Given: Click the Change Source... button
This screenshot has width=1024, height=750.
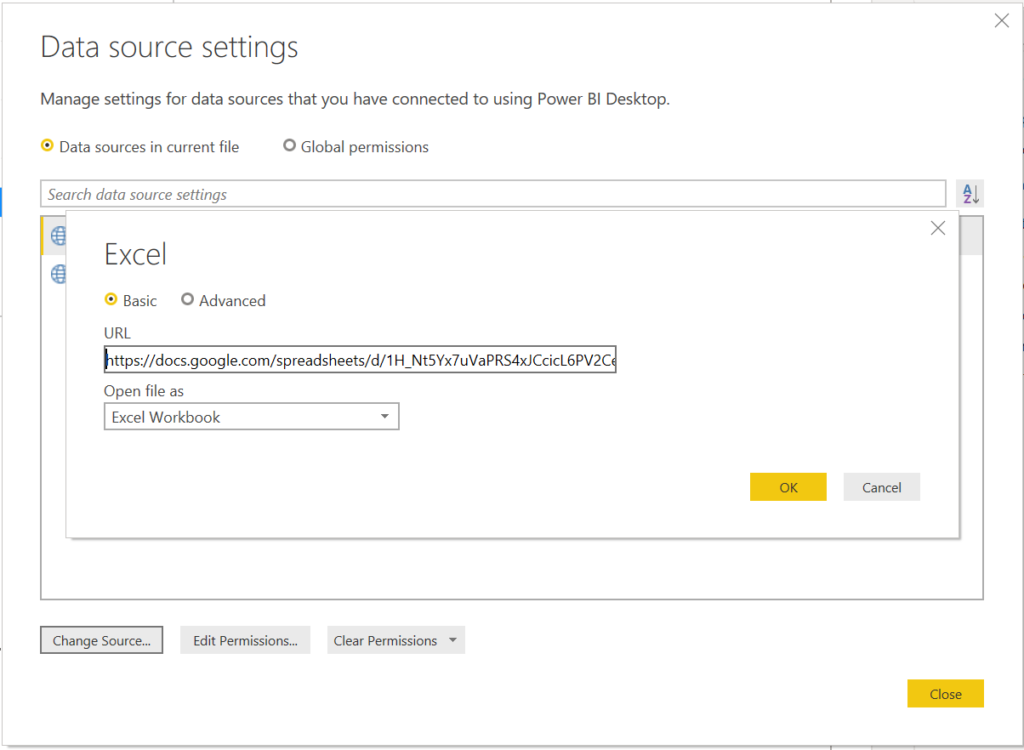Looking at the screenshot, I should (101, 641).
